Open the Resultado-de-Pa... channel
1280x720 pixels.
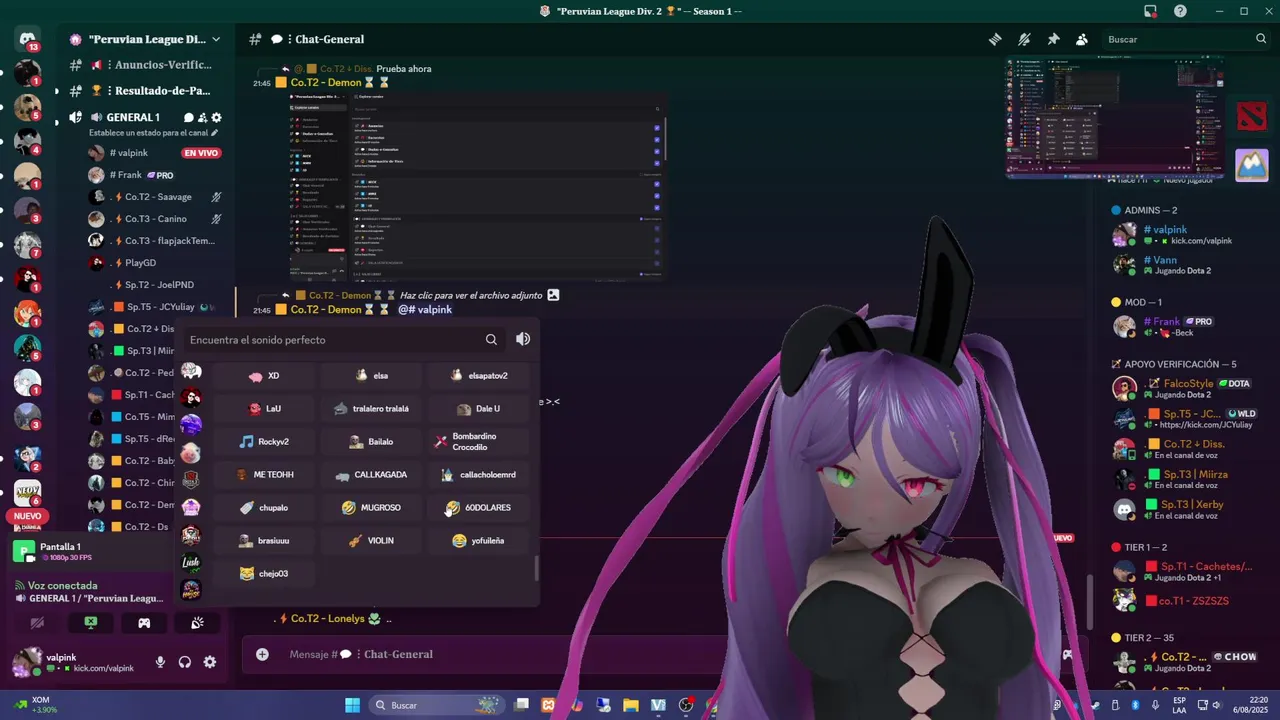tap(145, 91)
